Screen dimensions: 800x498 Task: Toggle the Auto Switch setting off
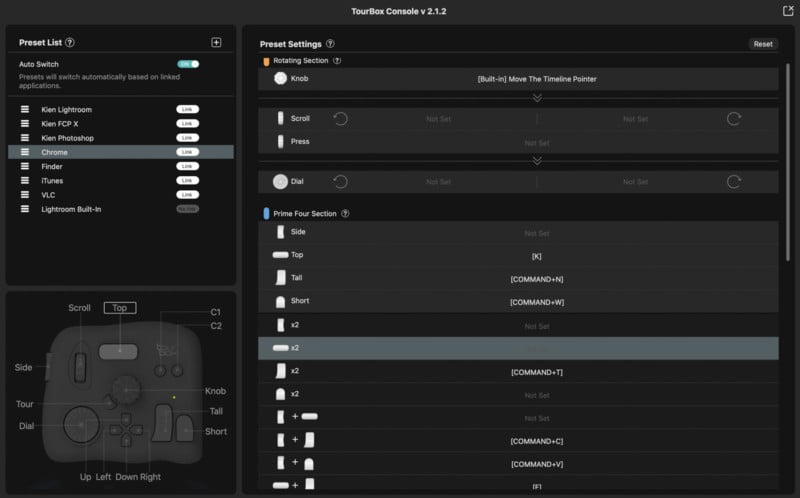click(188, 64)
